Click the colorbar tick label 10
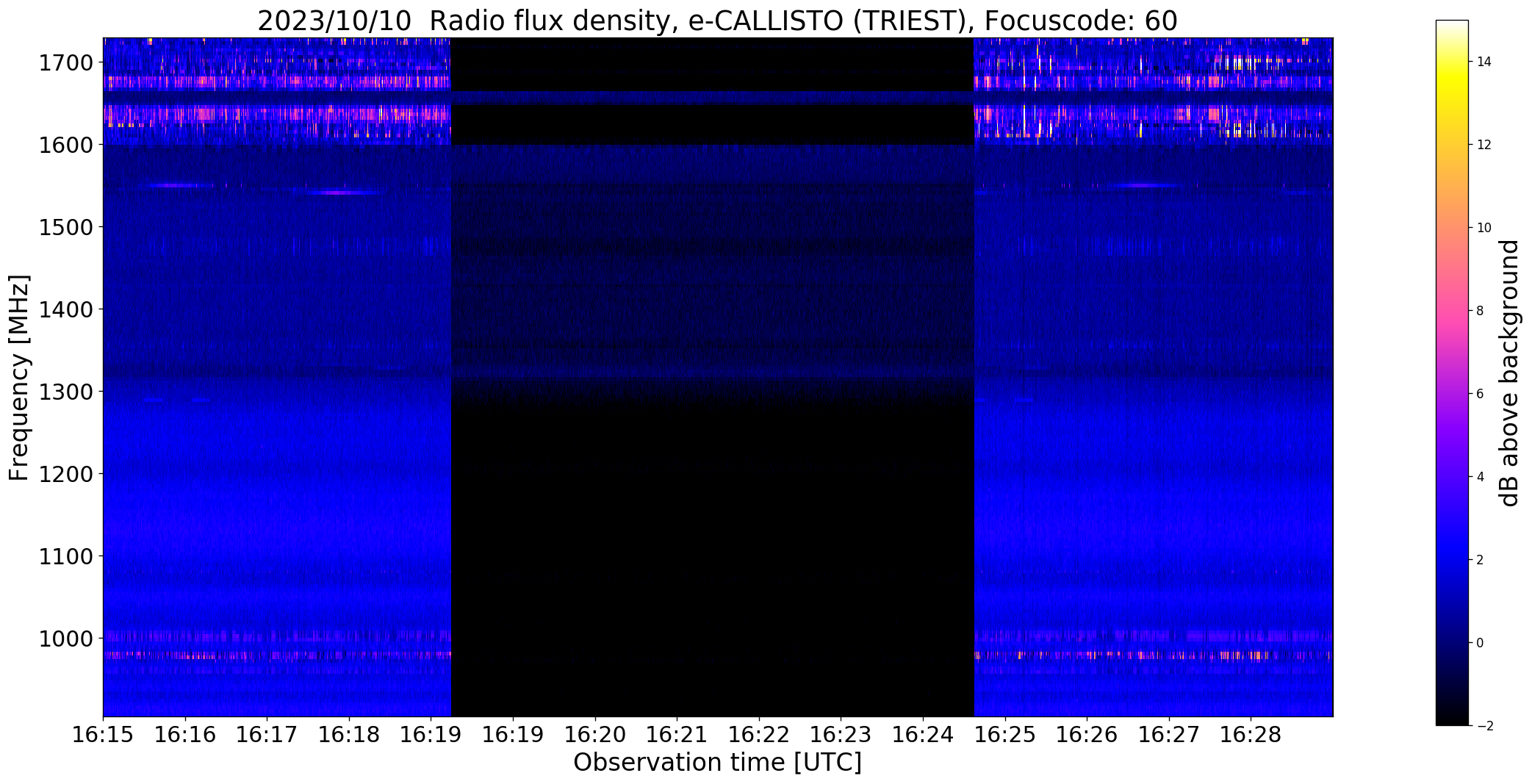The height and width of the screenshot is (784, 1532). [x=1484, y=228]
